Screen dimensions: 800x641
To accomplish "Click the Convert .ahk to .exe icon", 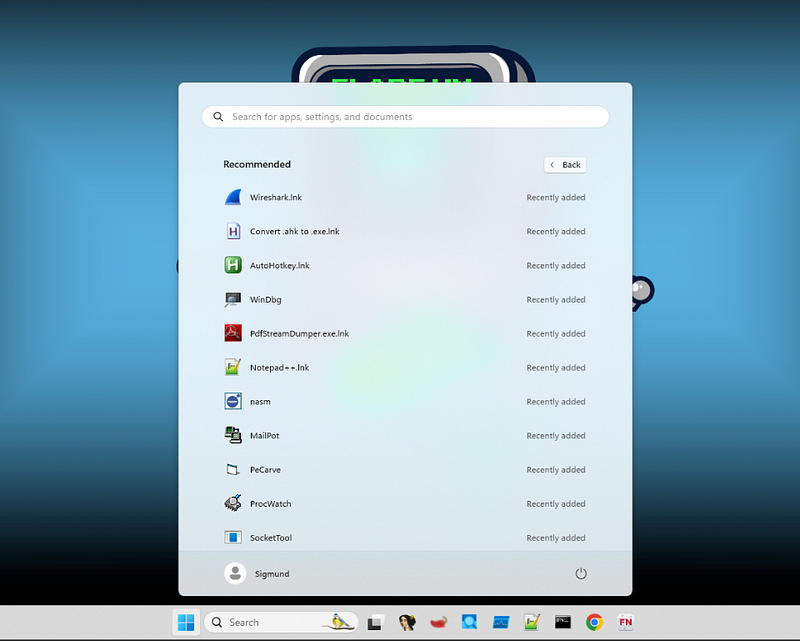I will 233,231.
